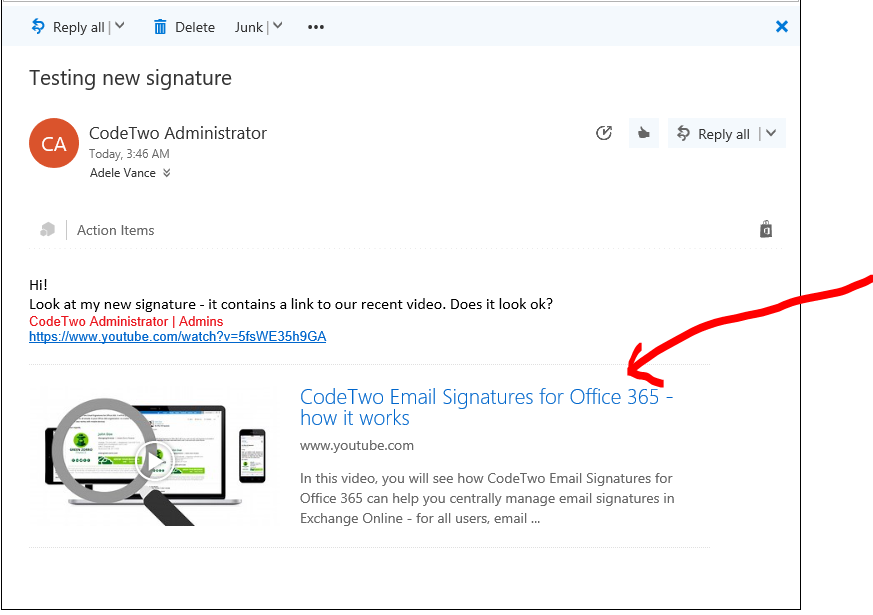Click the Reply all arrows icon in the toolbar
Screen dimensions: 873x615
[36, 27]
